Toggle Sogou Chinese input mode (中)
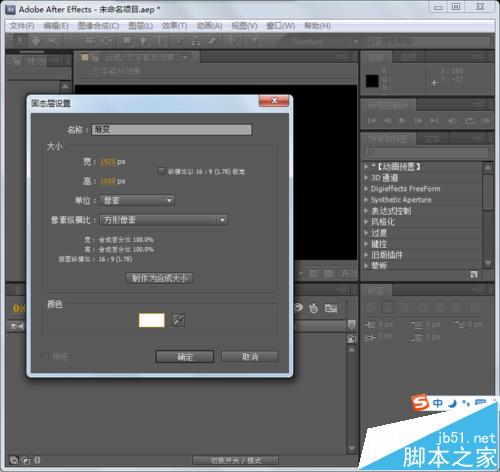Screen dimensions: 500x472 click(438, 403)
